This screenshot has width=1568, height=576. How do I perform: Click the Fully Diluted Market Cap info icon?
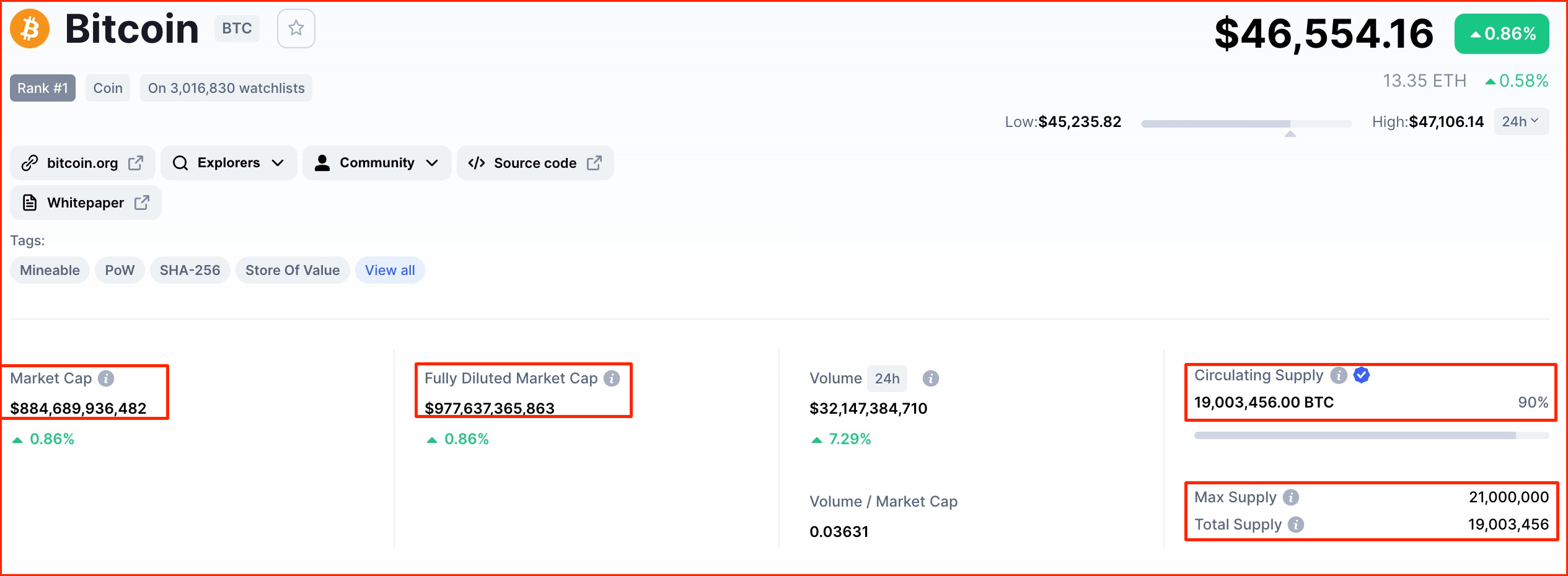click(612, 378)
